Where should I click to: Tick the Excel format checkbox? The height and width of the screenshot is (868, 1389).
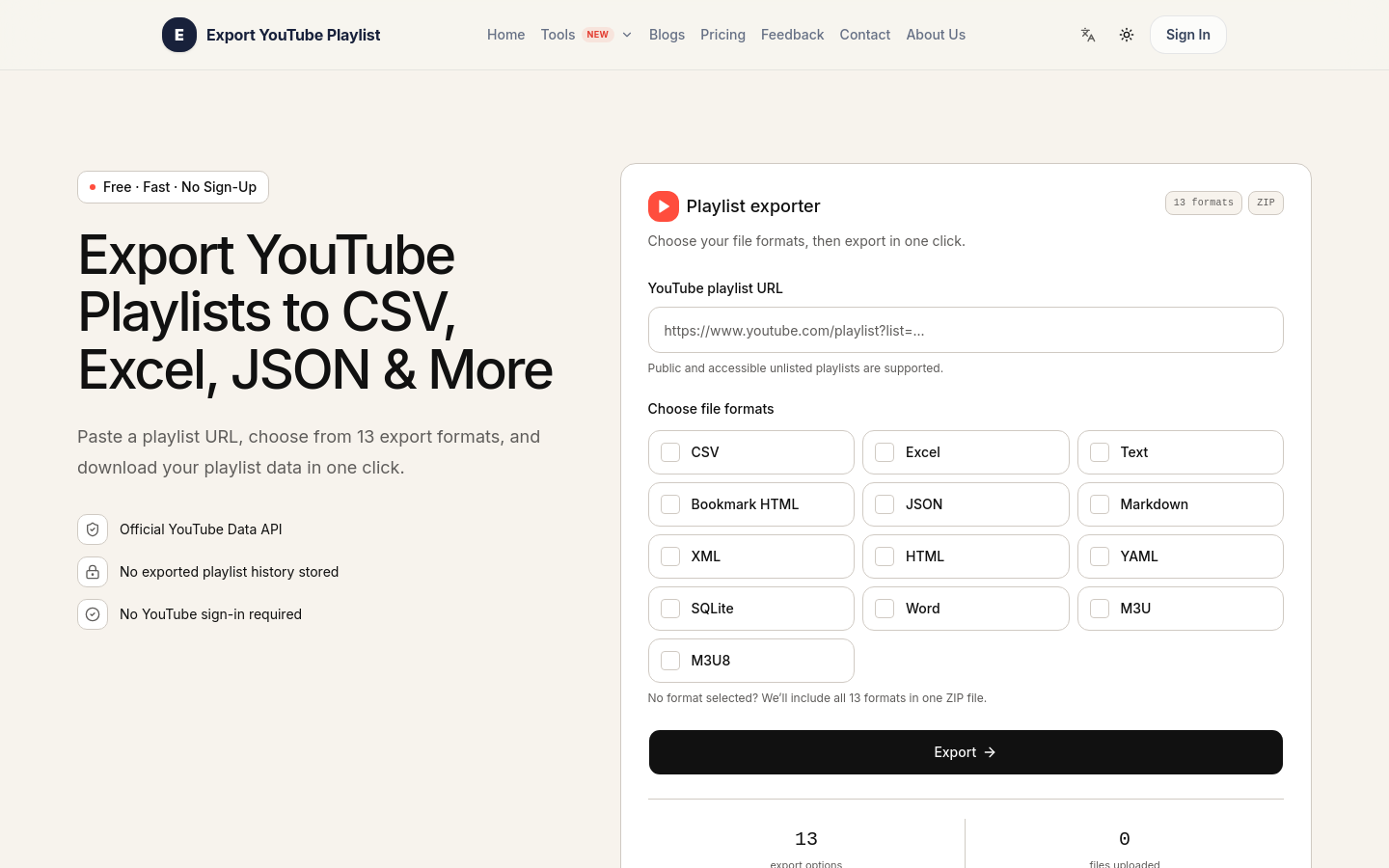click(x=885, y=452)
